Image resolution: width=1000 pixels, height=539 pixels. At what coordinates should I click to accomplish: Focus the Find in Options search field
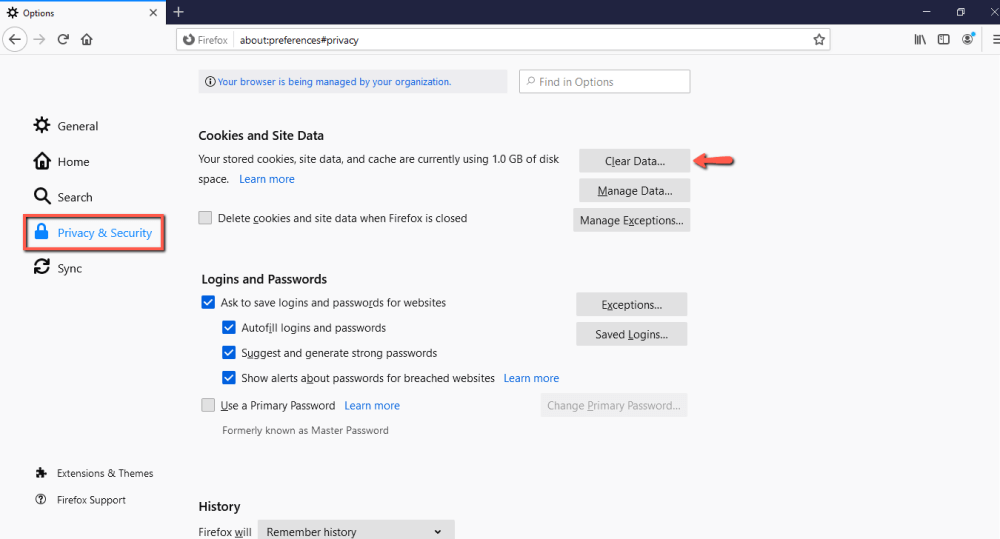tap(605, 82)
